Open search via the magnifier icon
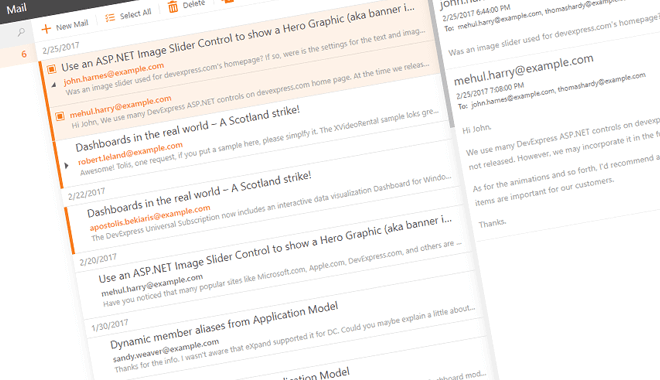 click(21, 32)
